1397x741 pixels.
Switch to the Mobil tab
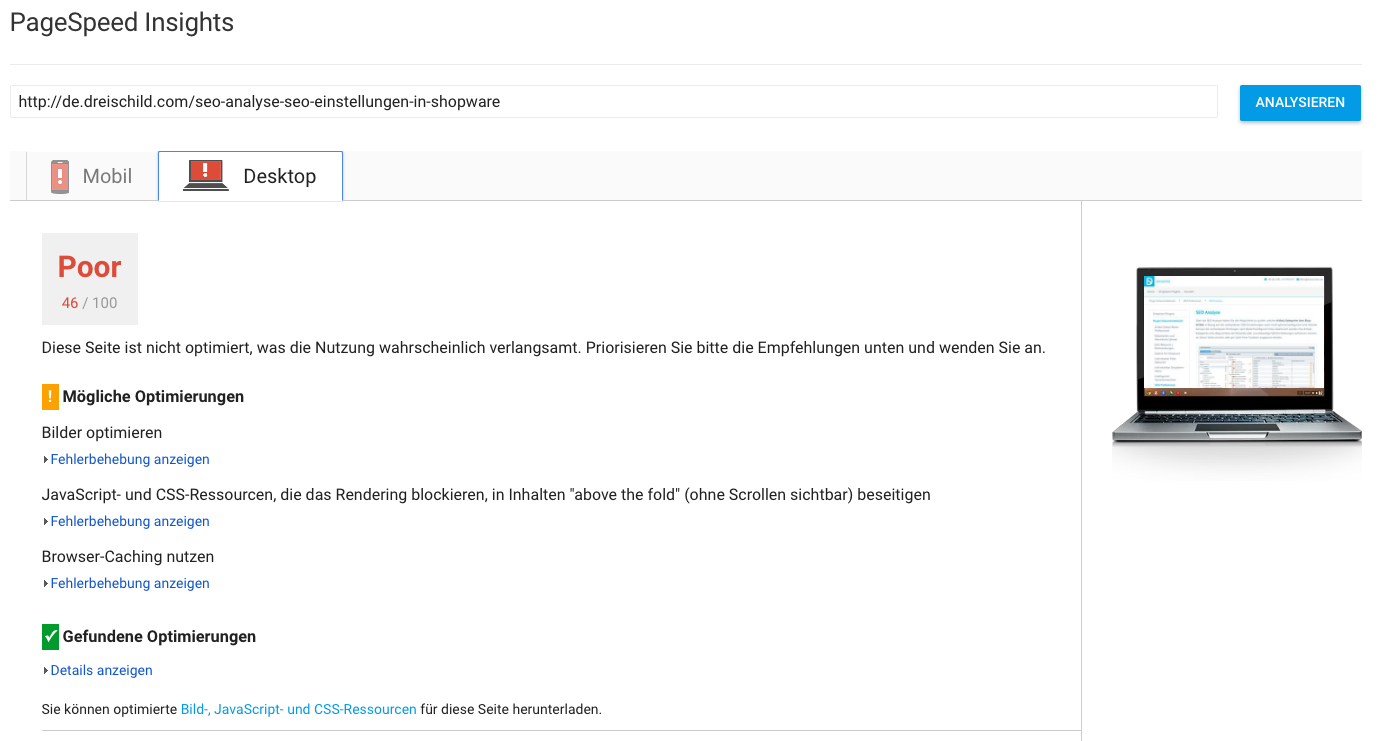[x=92, y=176]
